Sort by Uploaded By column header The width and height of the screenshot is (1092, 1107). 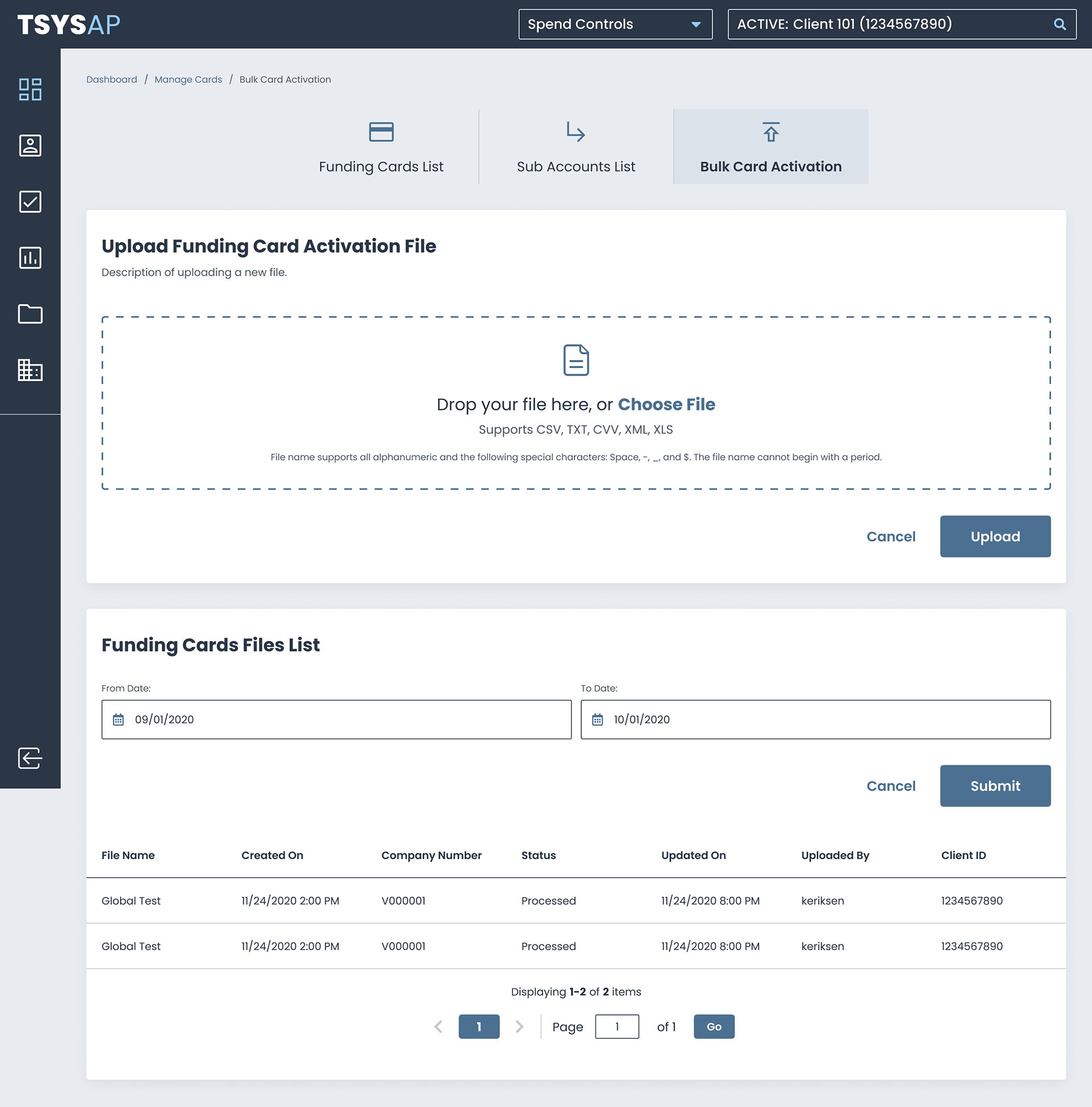point(834,855)
